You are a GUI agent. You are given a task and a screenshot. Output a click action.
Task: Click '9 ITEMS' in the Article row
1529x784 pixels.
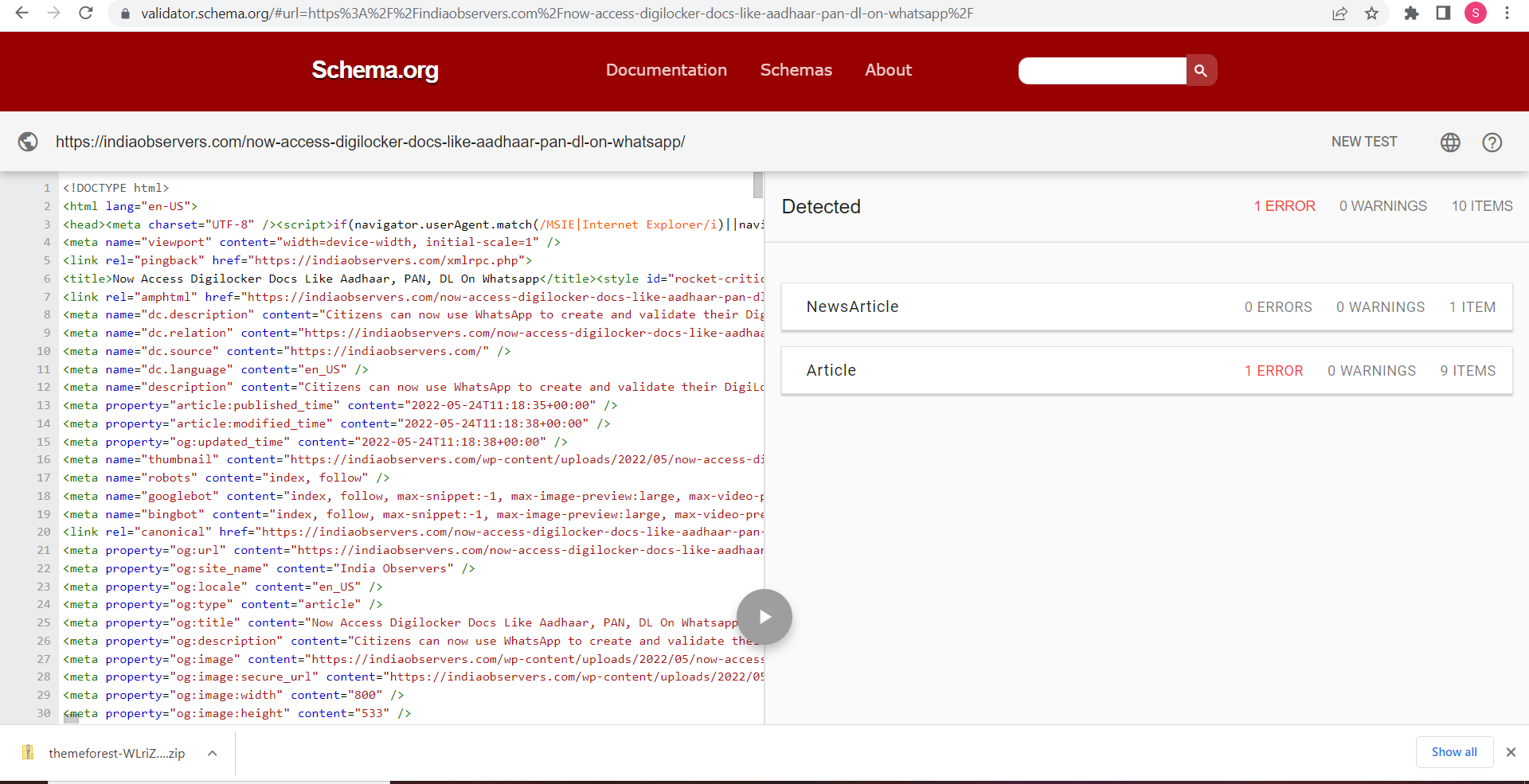click(x=1468, y=371)
